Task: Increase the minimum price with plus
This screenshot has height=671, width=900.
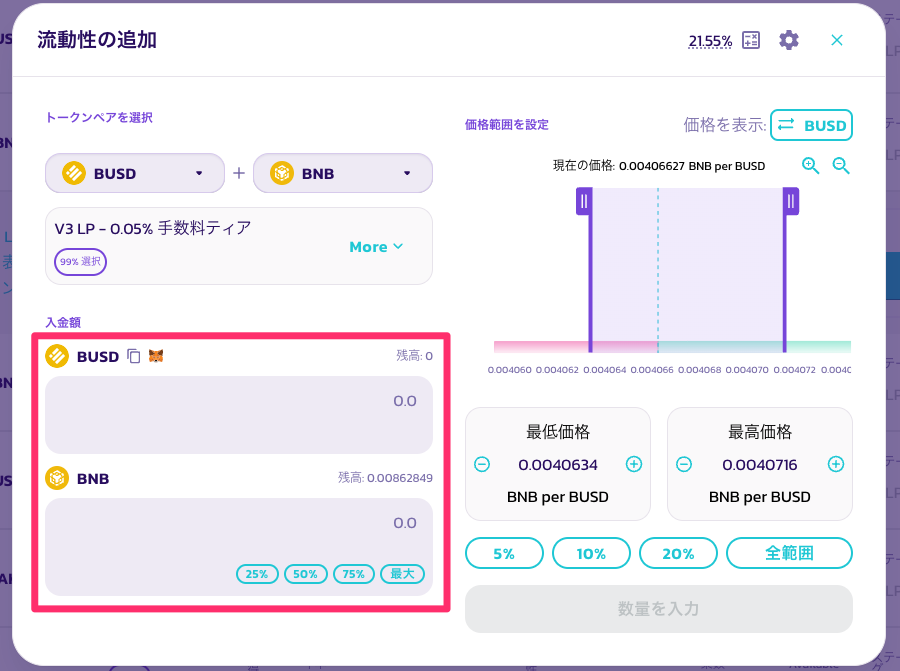Action: [x=634, y=464]
